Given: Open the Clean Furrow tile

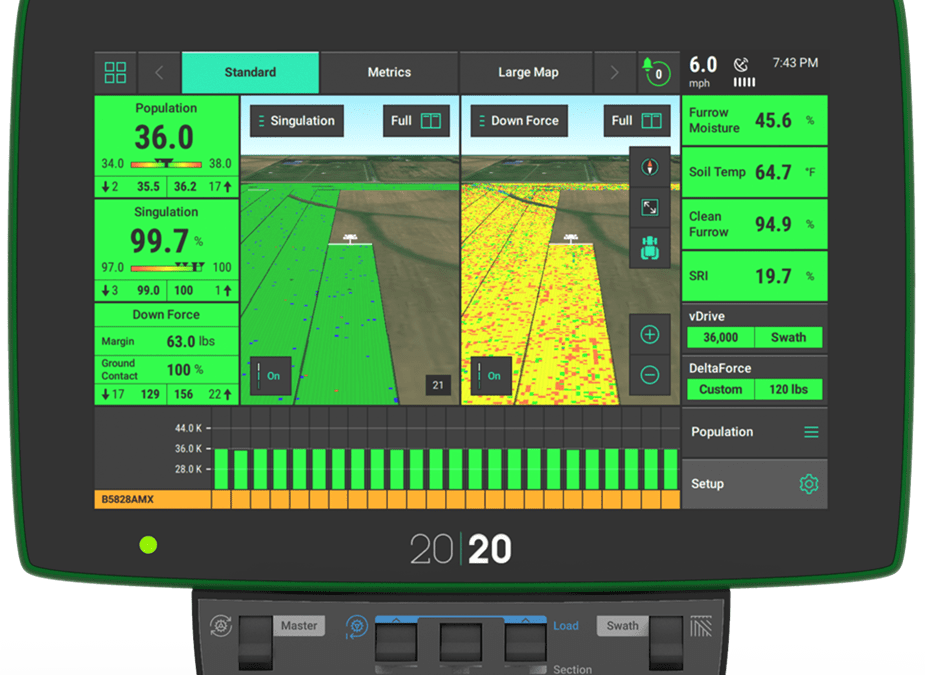Looking at the screenshot, I should 755,224.
